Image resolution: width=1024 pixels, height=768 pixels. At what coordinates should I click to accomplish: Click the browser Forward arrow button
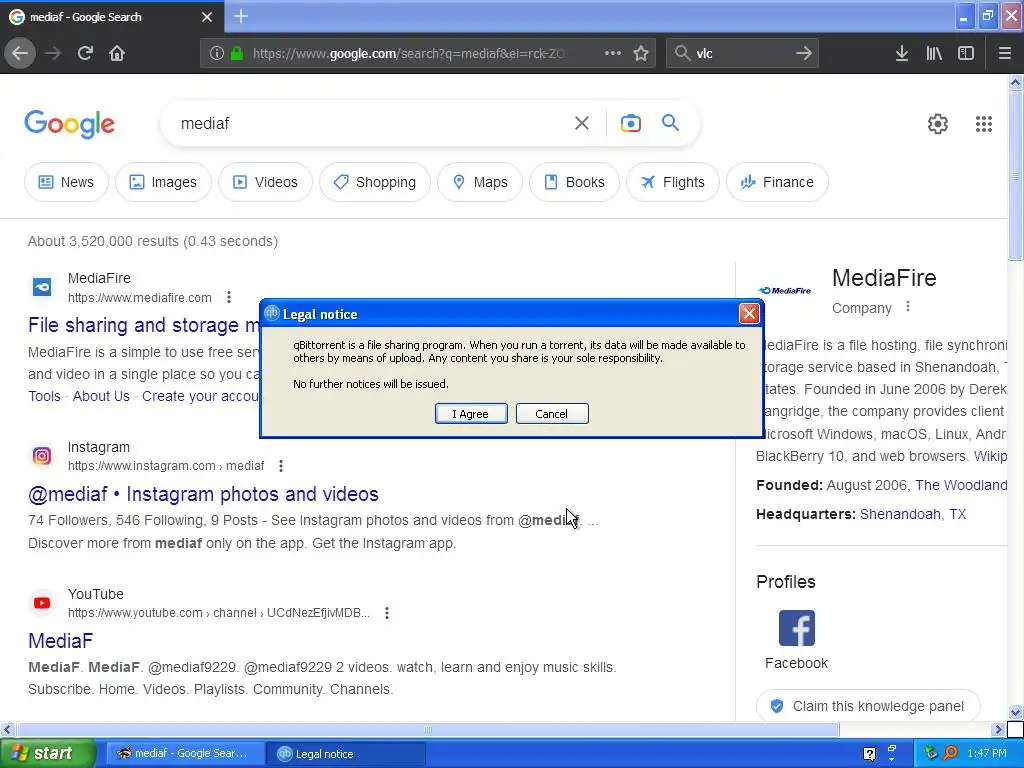(53, 53)
